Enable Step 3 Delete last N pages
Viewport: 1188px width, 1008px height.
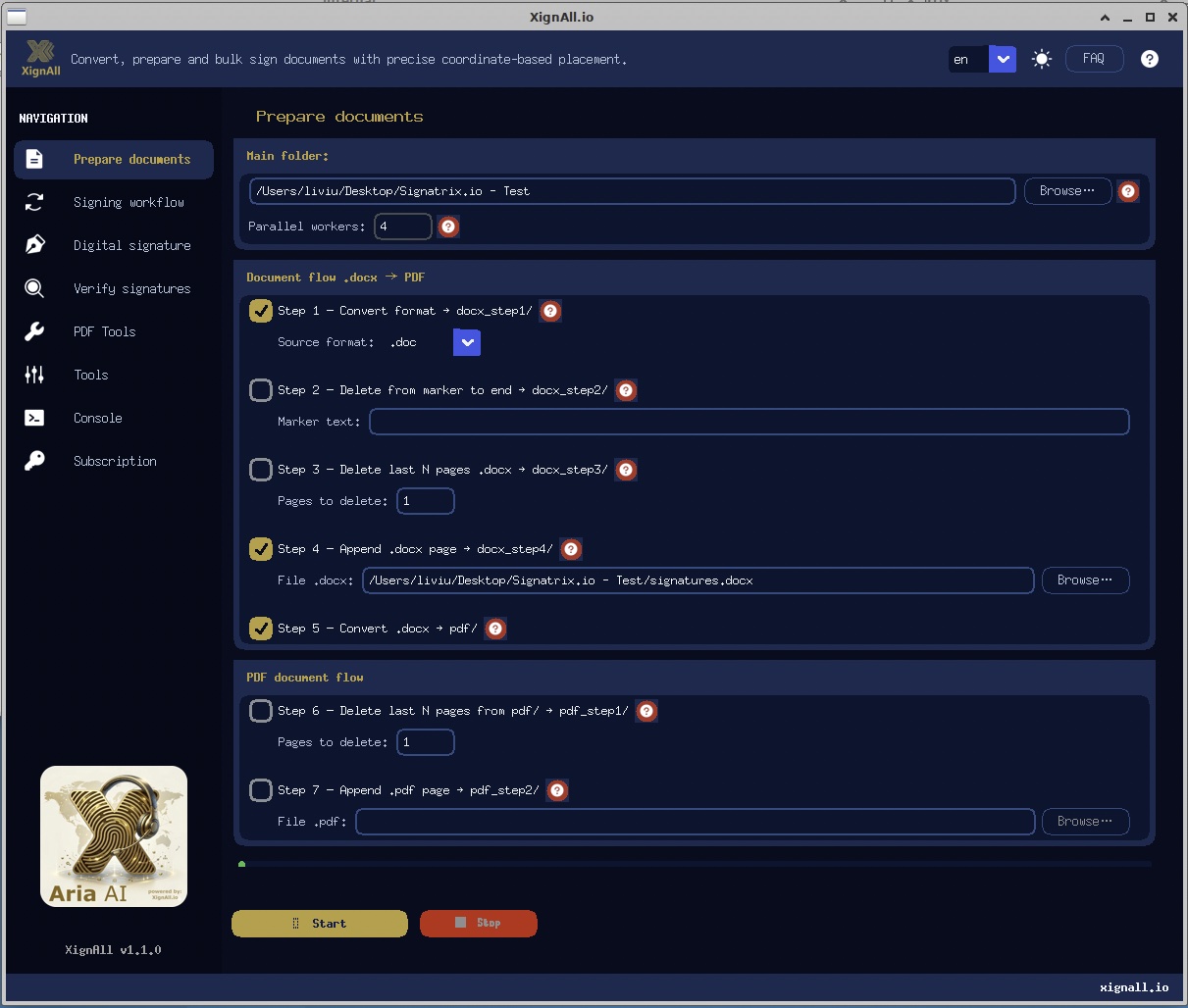260,470
